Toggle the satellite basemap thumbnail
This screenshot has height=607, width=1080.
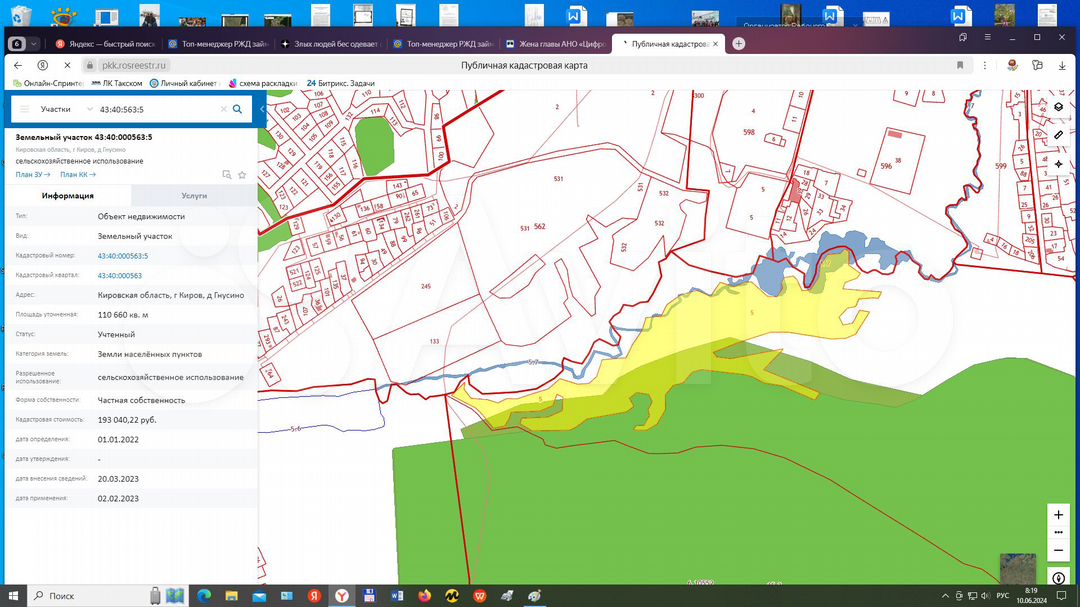1017,568
